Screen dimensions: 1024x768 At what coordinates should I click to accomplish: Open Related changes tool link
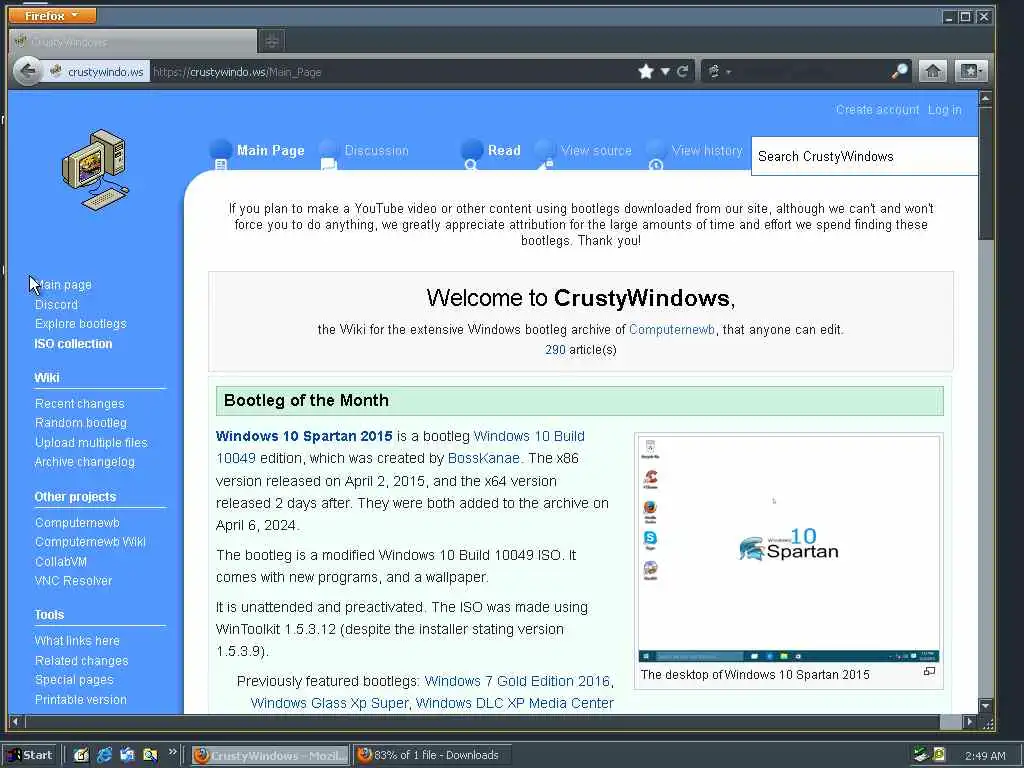pyautogui.click(x=82, y=660)
